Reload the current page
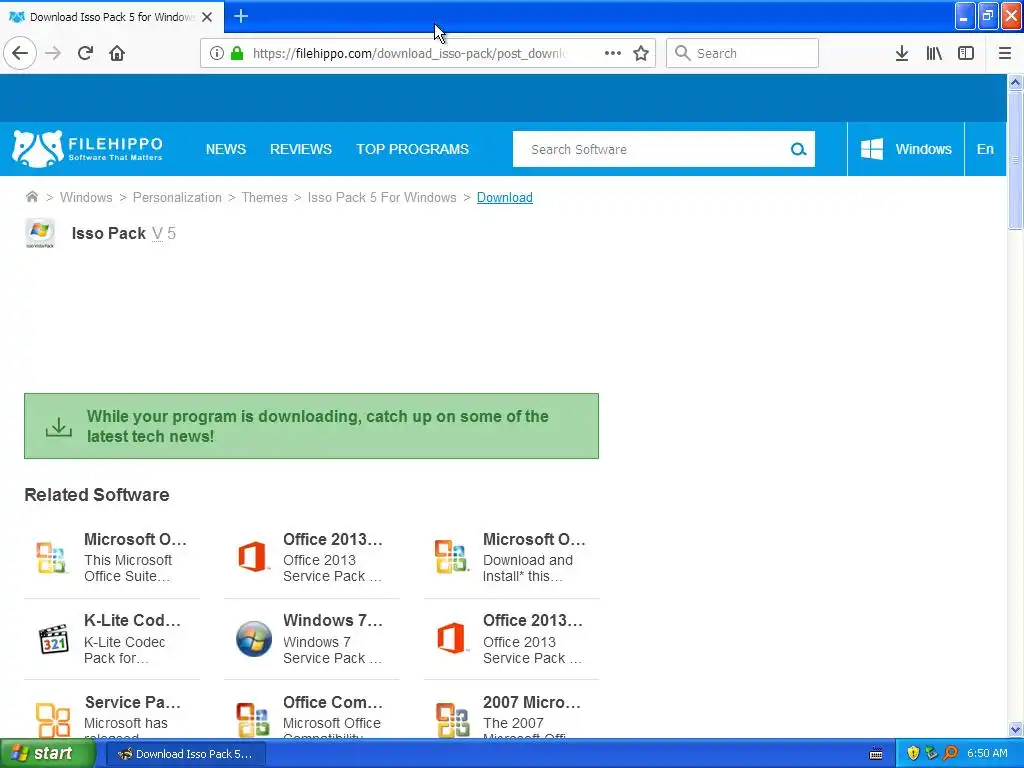This screenshot has height=768, width=1024. (x=85, y=53)
